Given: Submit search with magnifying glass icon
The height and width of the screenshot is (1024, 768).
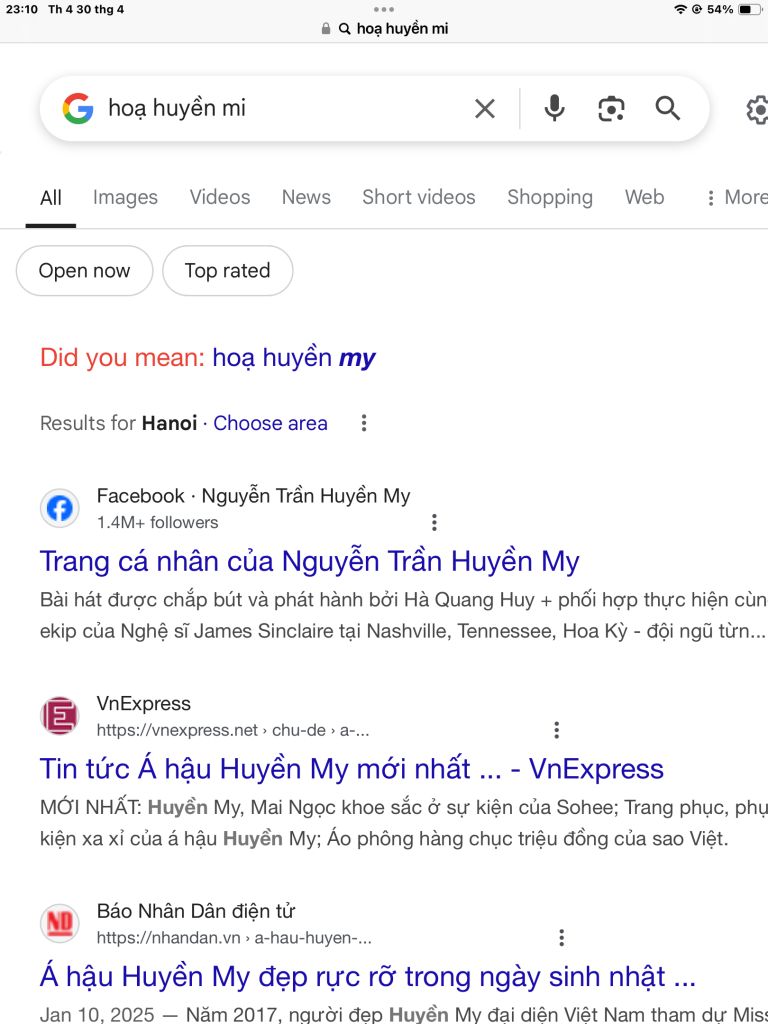Looking at the screenshot, I should pyautogui.click(x=667, y=108).
